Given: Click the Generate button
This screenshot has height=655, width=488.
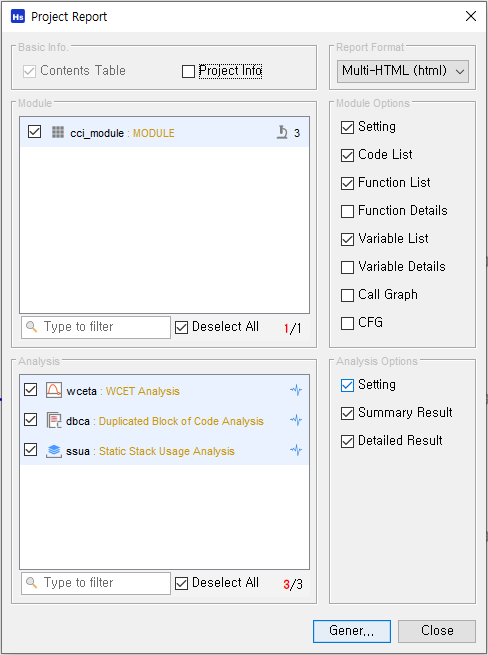Looking at the screenshot, I should (352, 631).
